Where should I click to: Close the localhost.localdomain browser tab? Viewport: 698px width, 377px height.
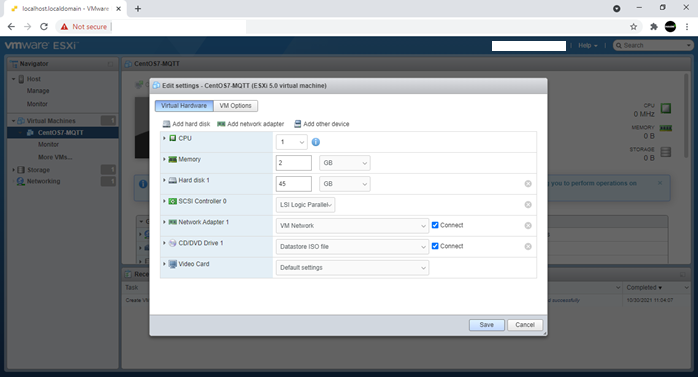118,8
